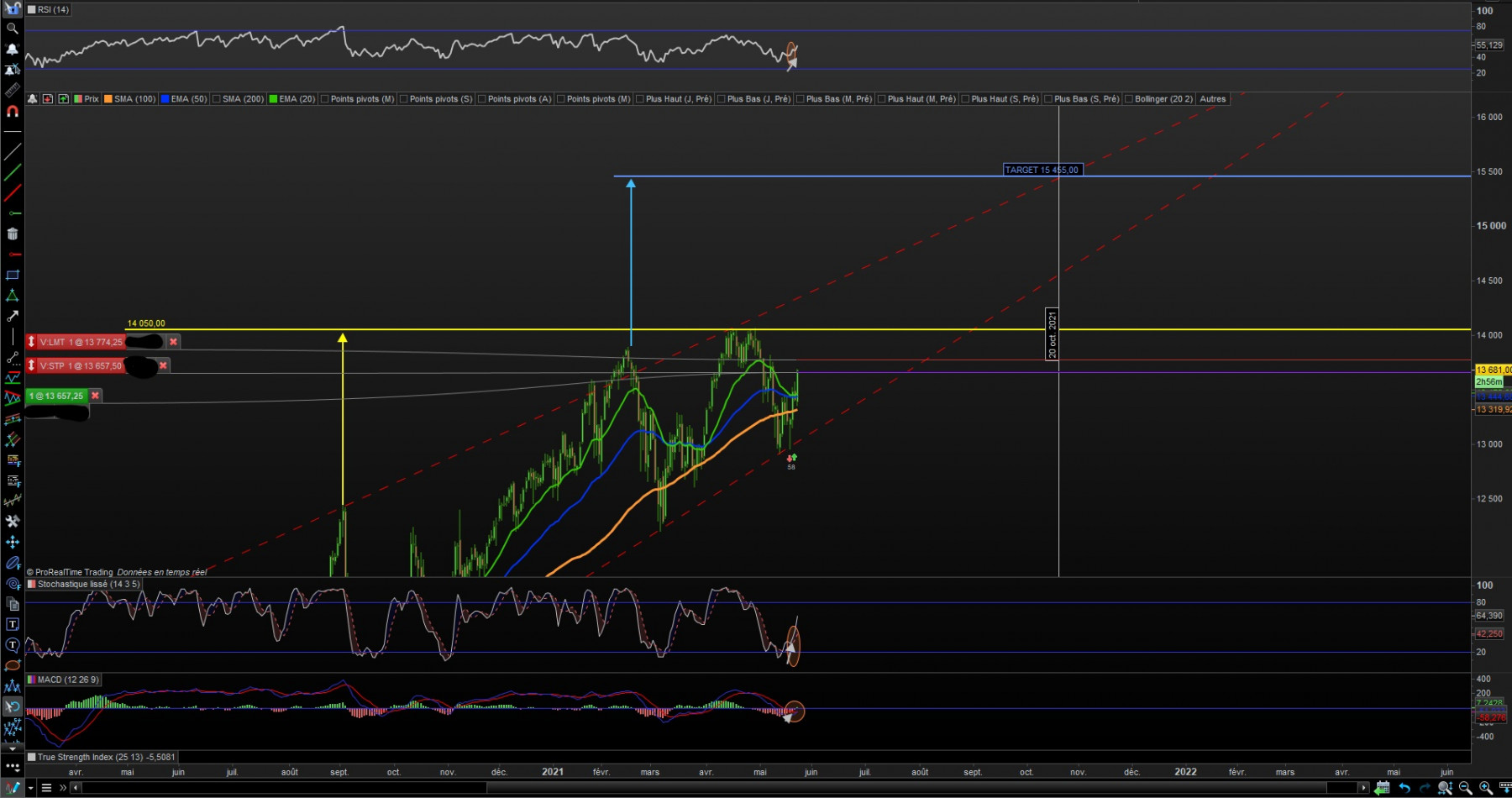Viewport: 1512px width, 798px height.
Task: Click the 14 050,00 yellow line label
Action: 146,323
